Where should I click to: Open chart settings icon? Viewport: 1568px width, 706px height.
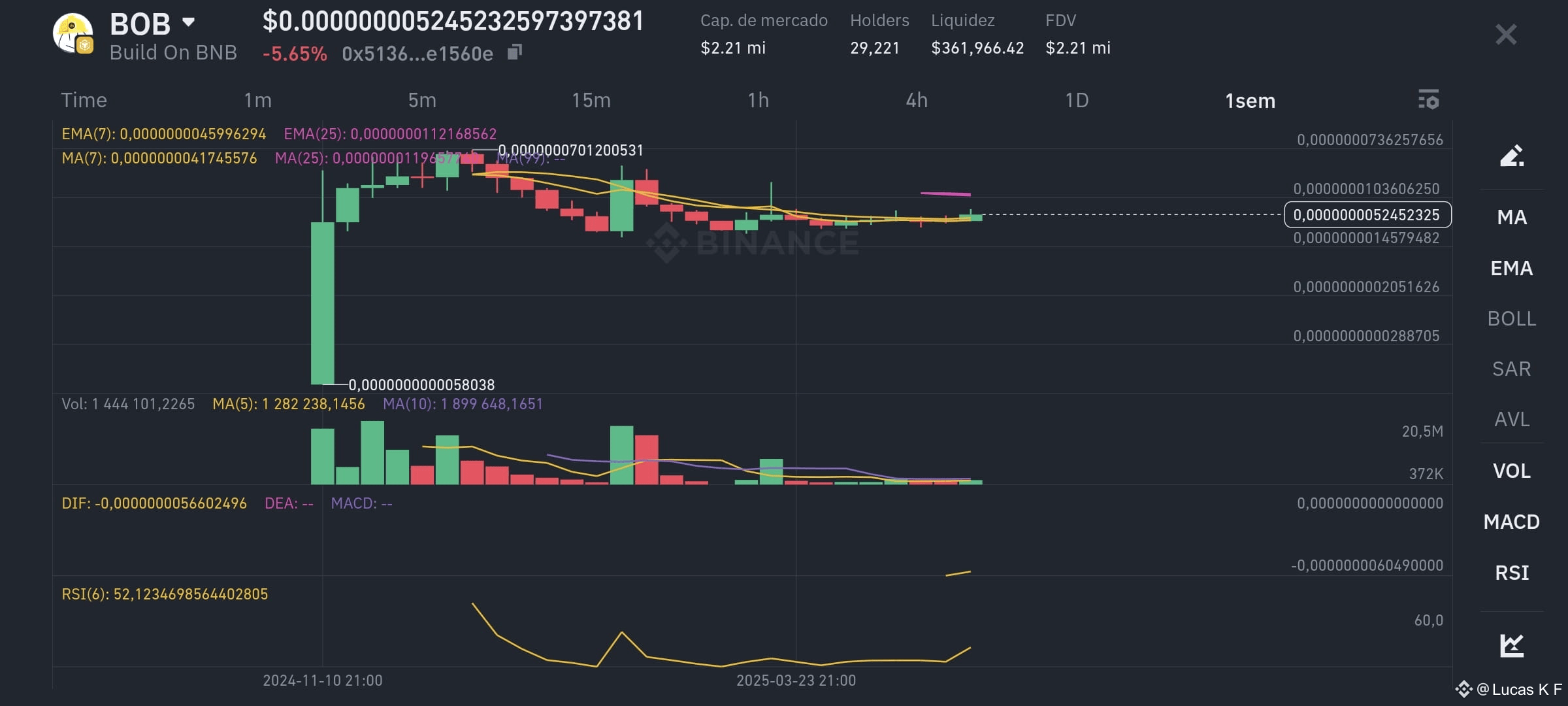pyautogui.click(x=1429, y=100)
